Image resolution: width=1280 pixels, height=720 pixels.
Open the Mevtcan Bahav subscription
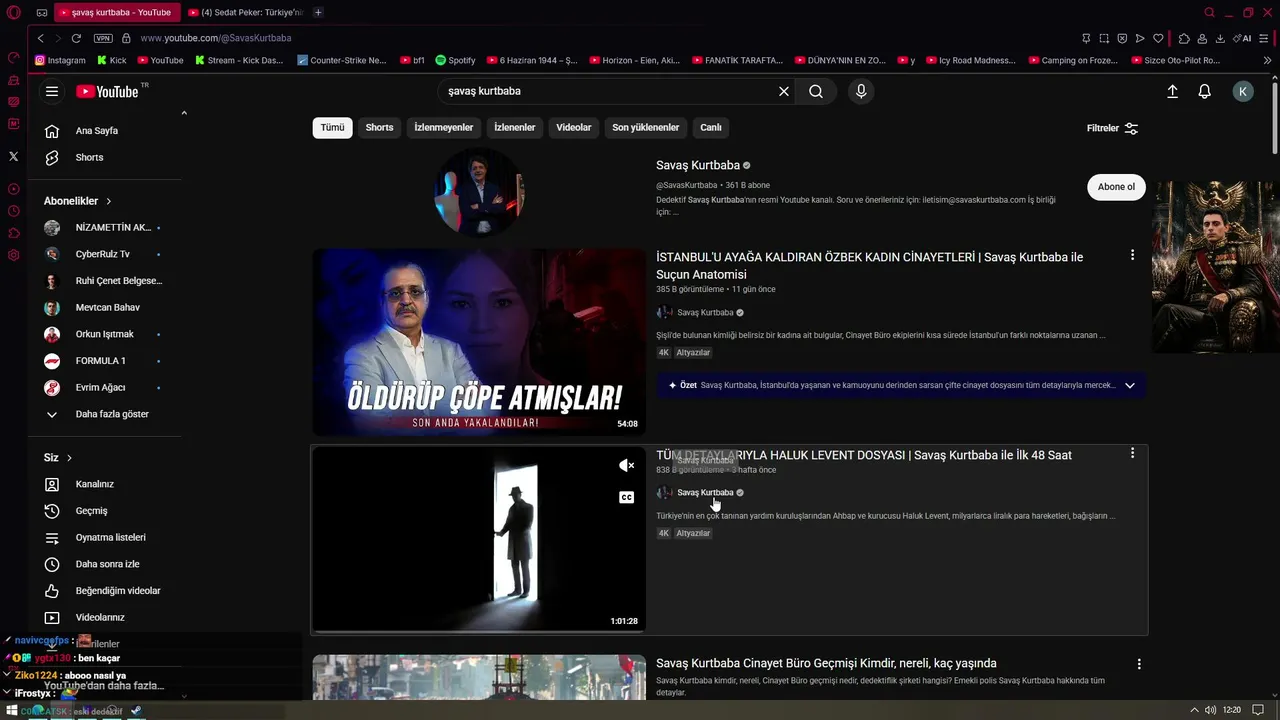[x=105, y=307]
